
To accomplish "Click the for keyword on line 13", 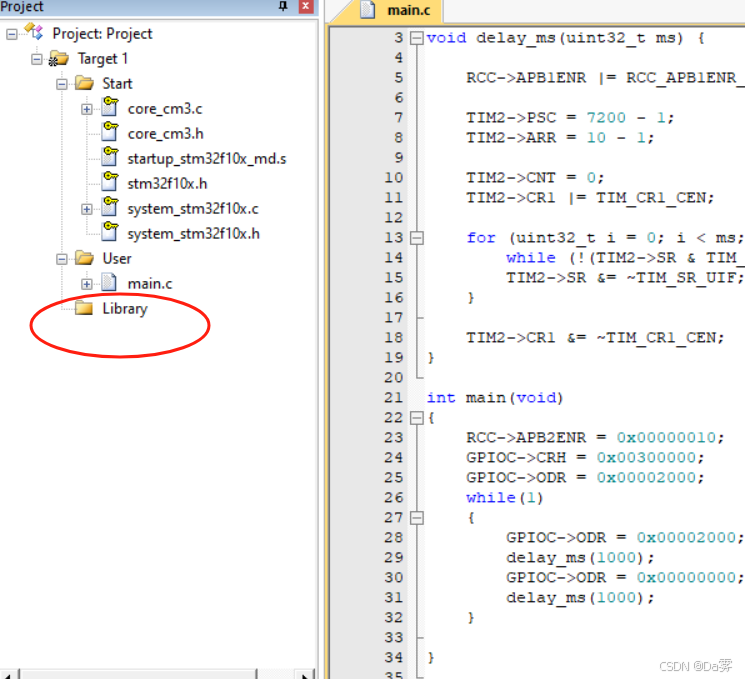I will [x=481, y=238].
